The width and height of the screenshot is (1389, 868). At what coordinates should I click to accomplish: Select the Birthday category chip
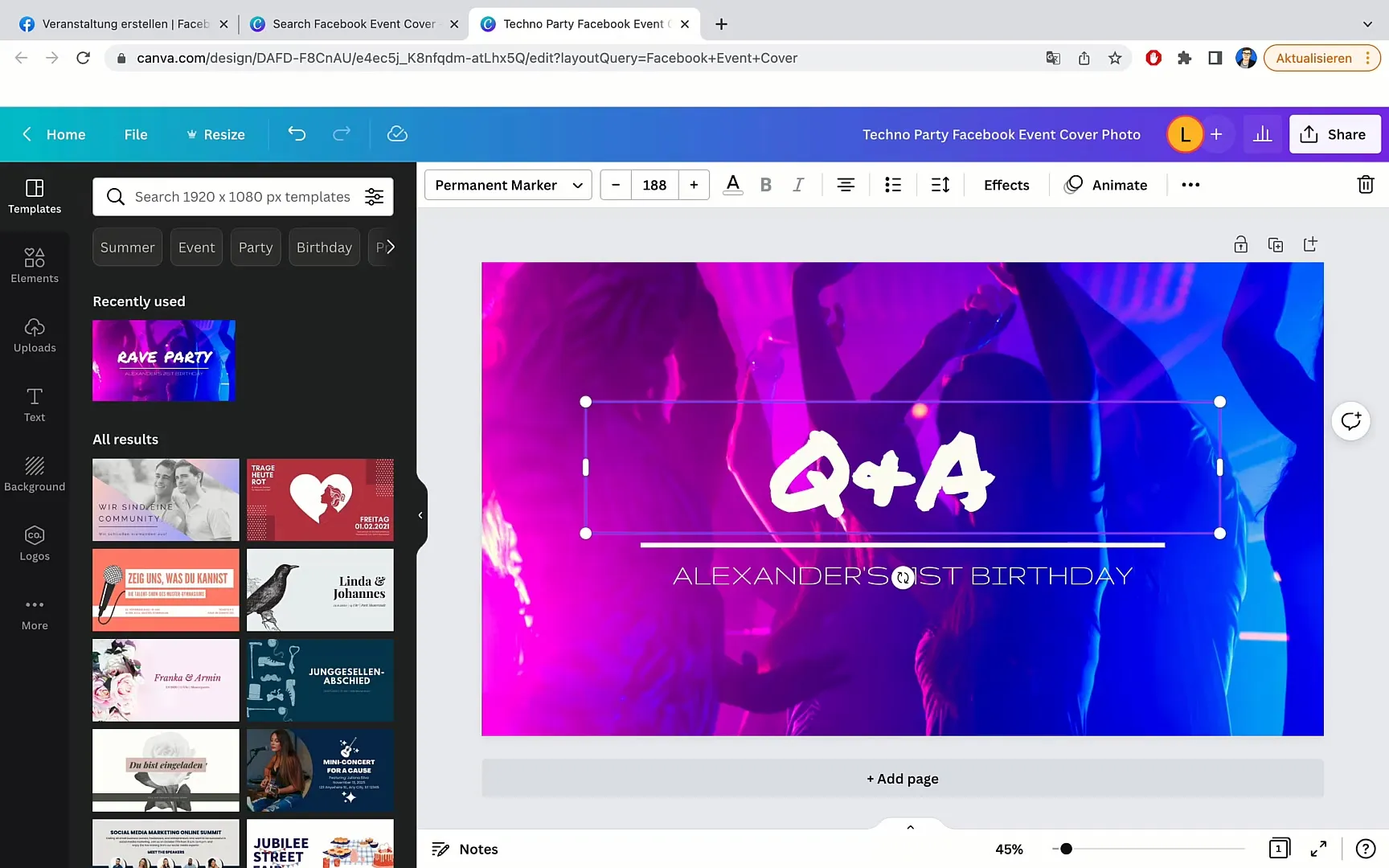[x=324, y=247]
